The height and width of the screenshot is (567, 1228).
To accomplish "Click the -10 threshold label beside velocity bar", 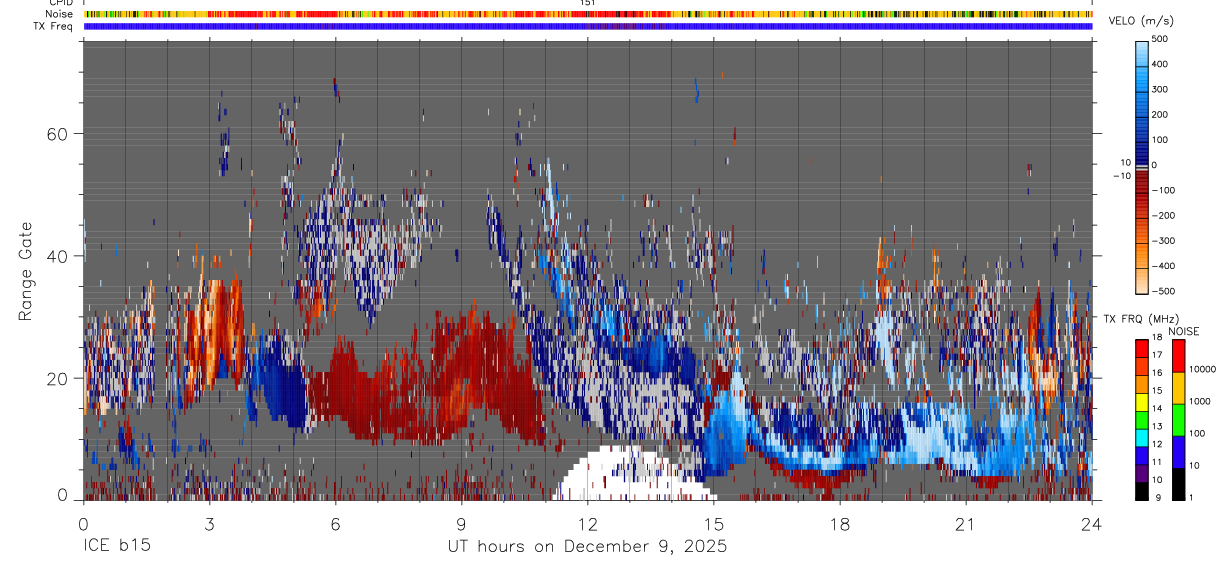I will pos(1121,175).
